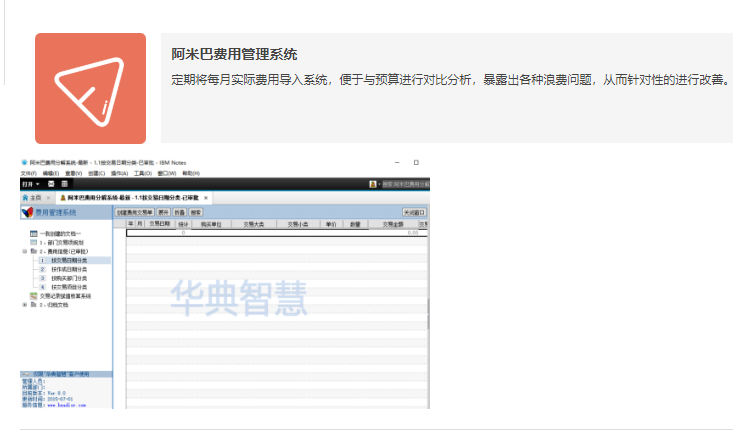
Task: Close the 主页 home tab
Action: click(48, 198)
